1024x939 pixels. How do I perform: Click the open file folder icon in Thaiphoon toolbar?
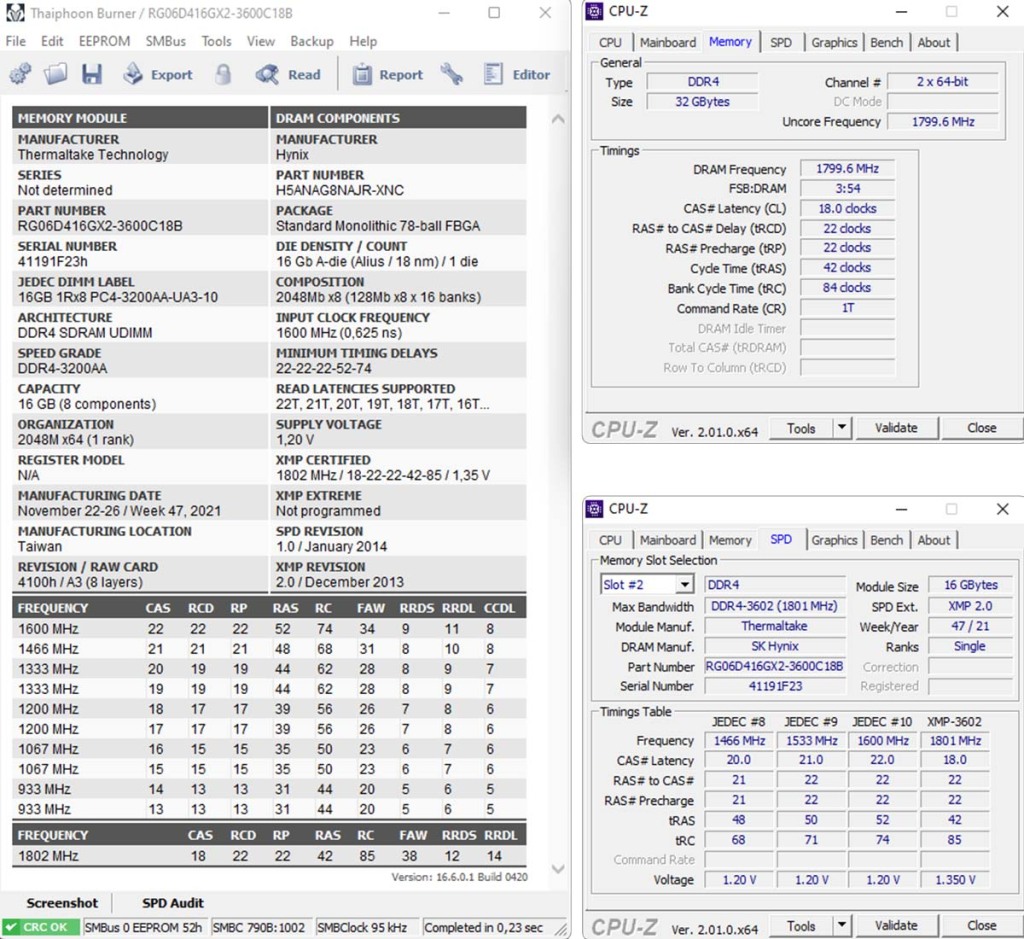click(x=56, y=74)
